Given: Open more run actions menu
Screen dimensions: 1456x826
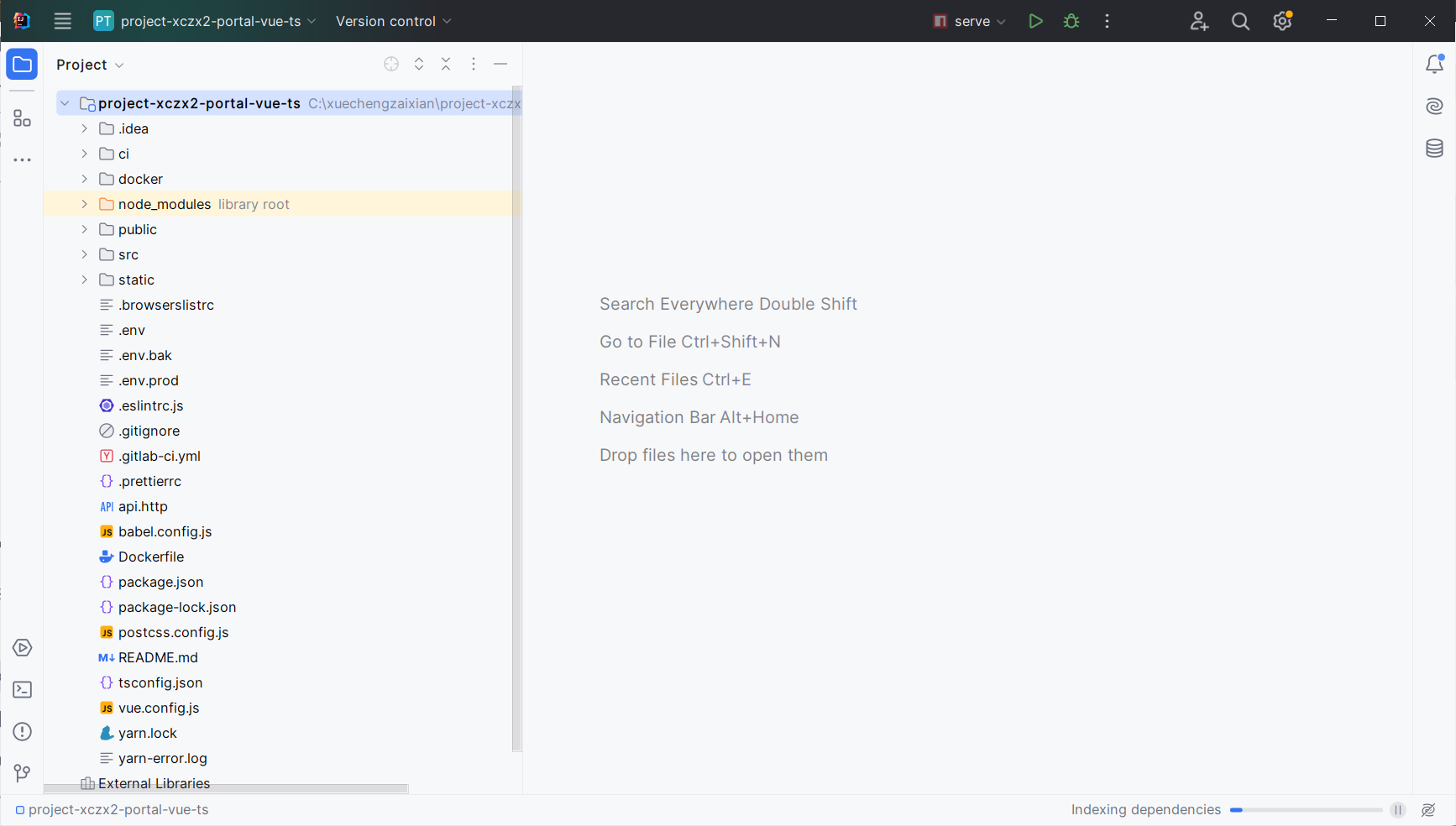Looking at the screenshot, I should (1108, 21).
